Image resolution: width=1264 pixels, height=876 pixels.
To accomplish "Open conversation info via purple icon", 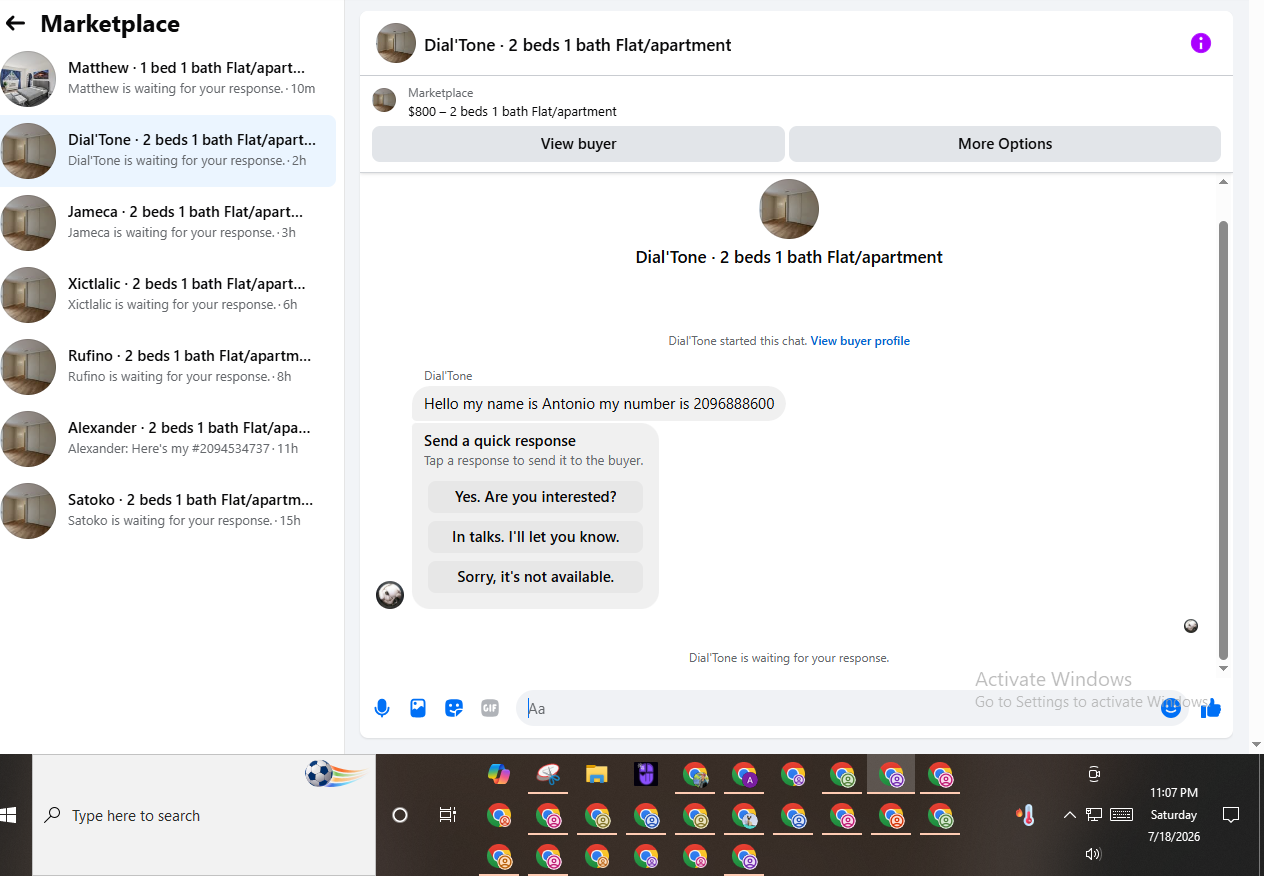I will pyautogui.click(x=1201, y=43).
